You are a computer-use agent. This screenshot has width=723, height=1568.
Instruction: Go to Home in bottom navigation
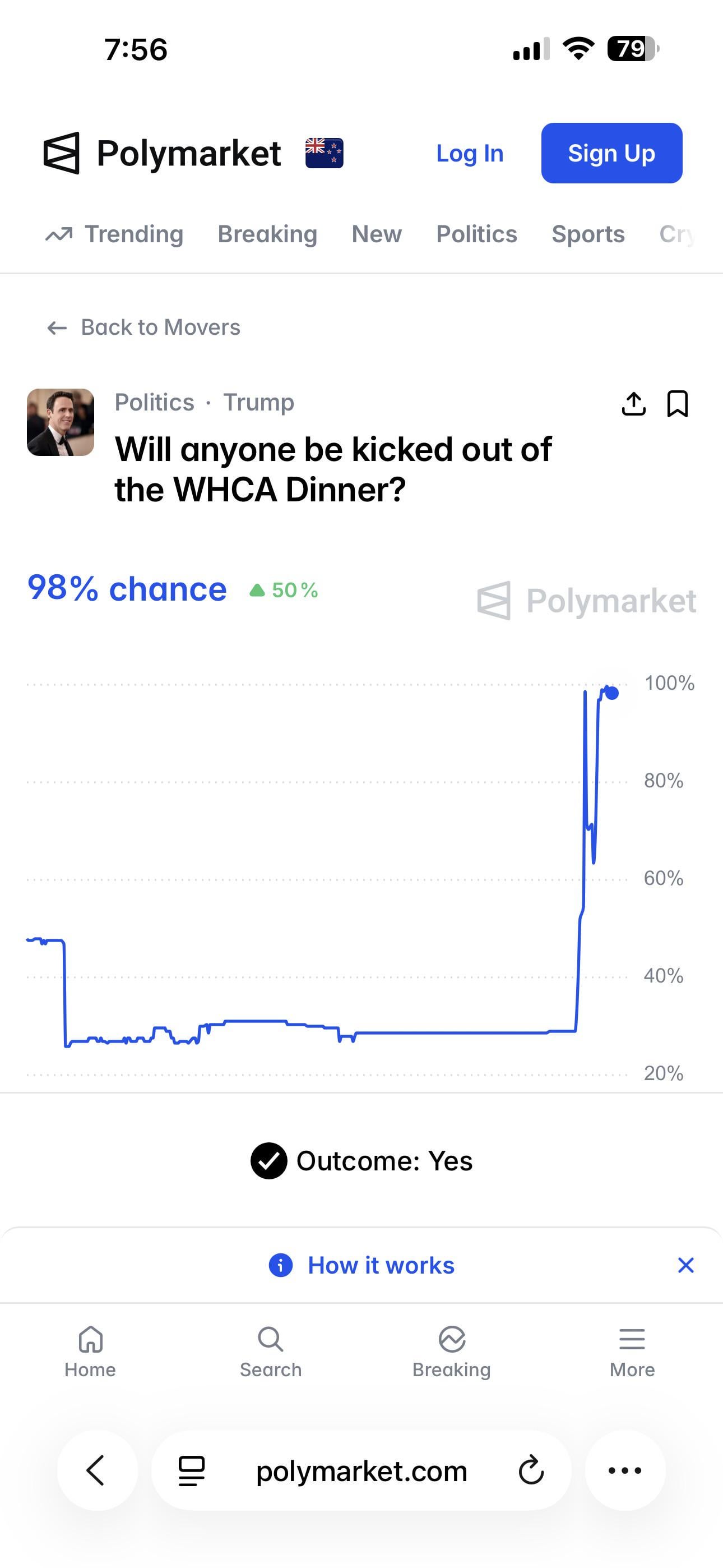90,1352
